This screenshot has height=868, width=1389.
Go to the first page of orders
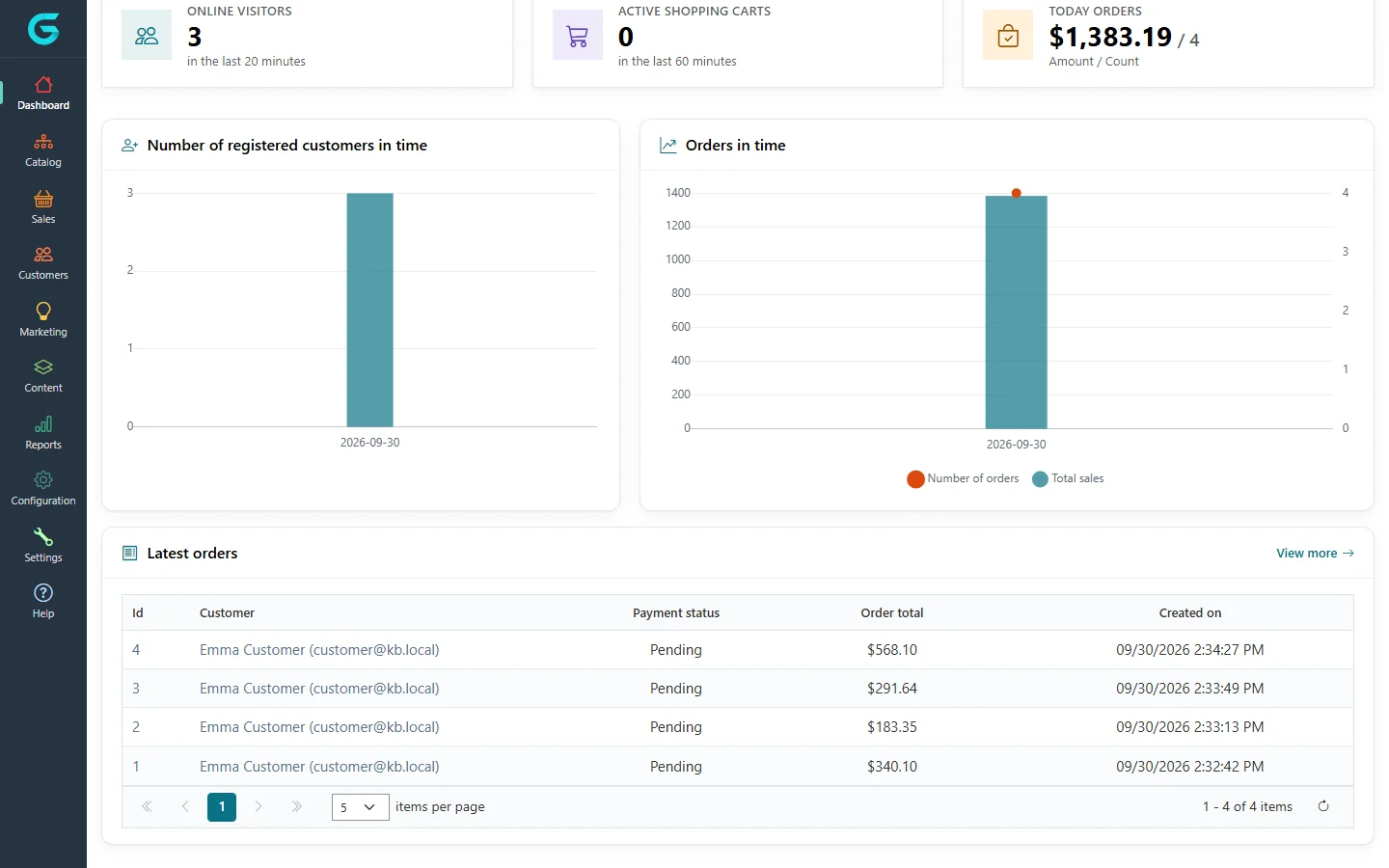[147, 807]
